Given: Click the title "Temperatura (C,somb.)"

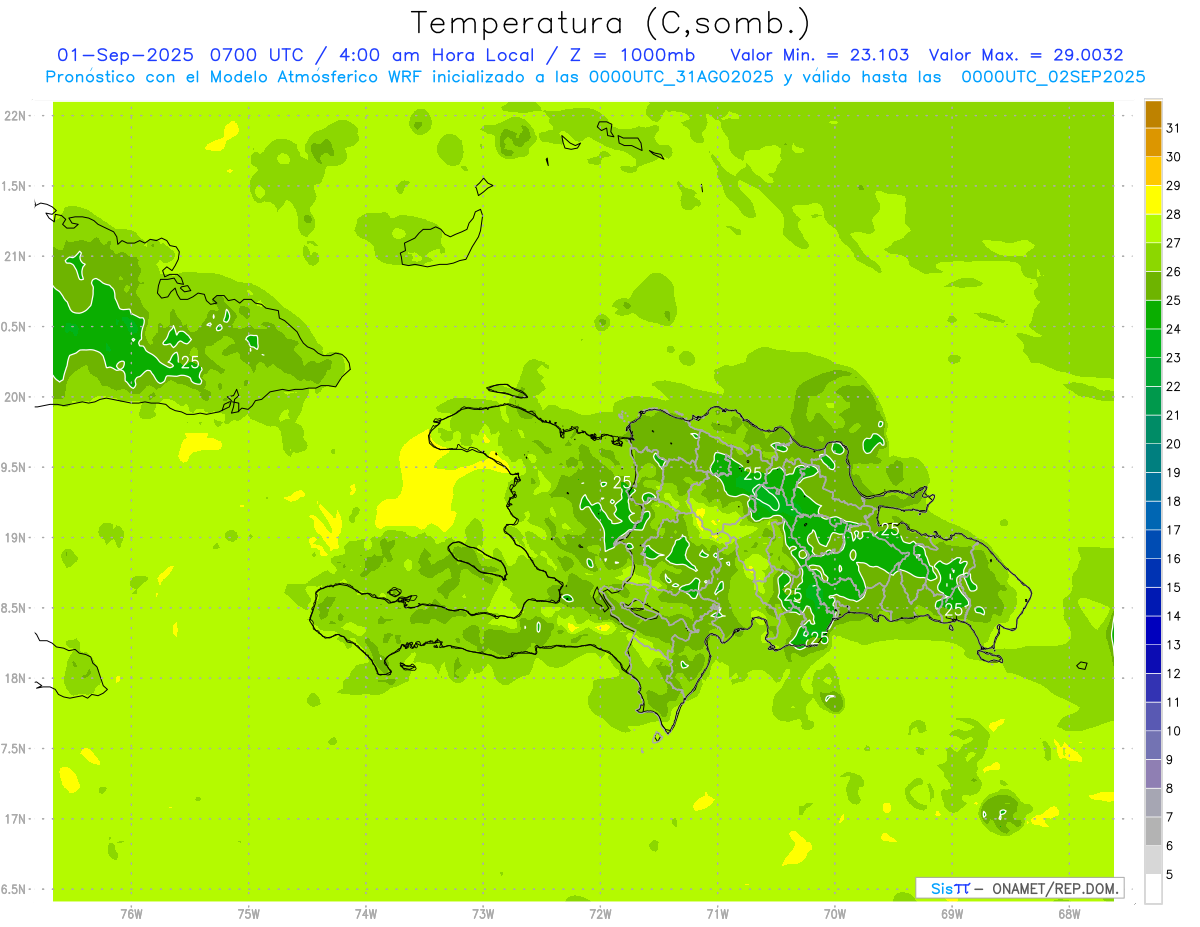Looking at the screenshot, I should point(611,24).
